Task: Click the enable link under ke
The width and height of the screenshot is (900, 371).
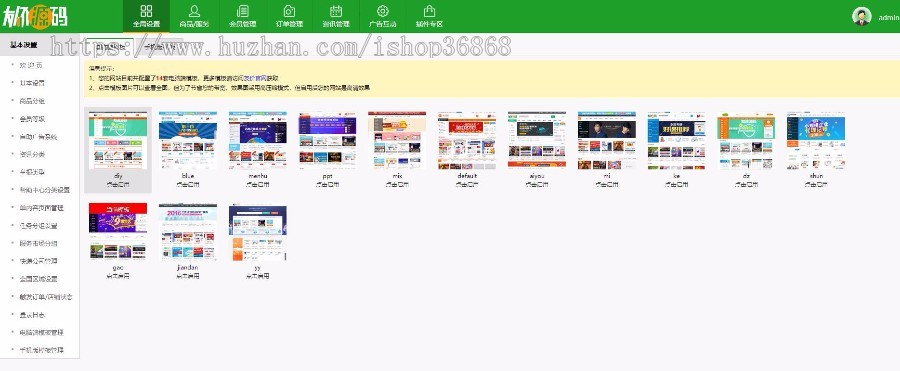Action: 677,185
